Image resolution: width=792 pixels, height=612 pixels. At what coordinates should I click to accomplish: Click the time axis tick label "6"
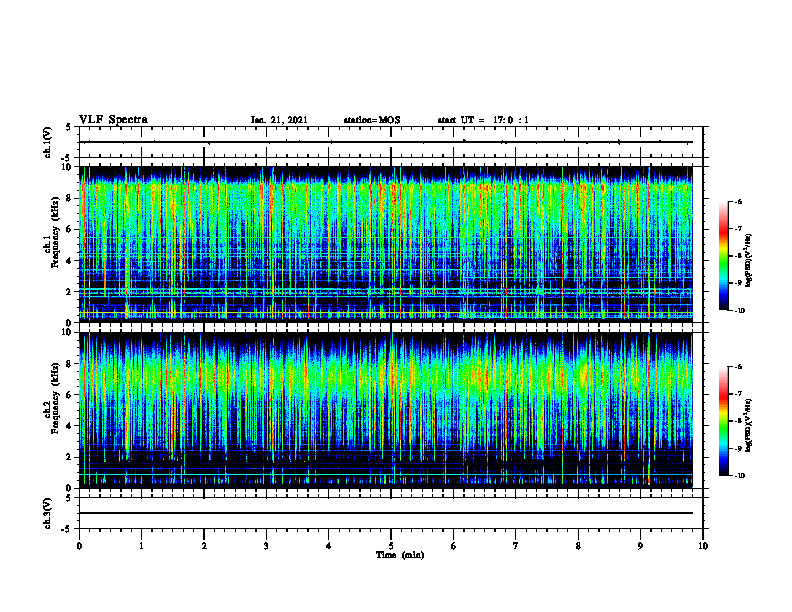point(454,546)
